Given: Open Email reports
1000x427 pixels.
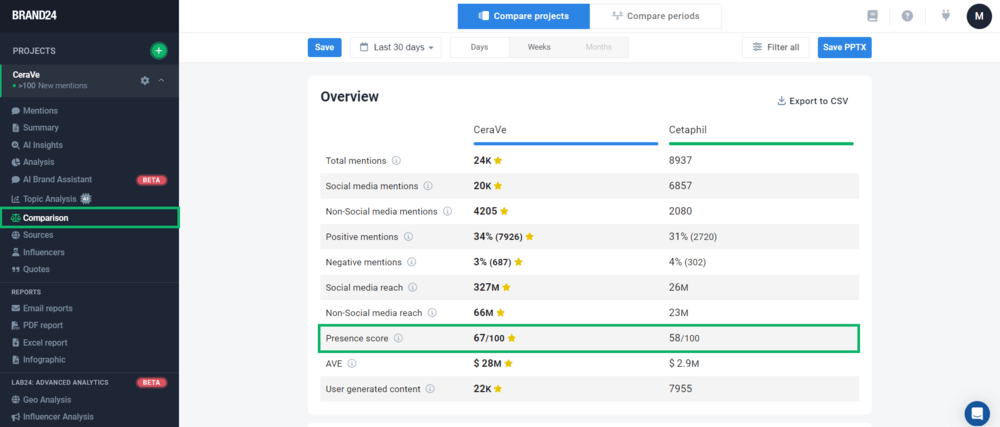Looking at the screenshot, I should 48,308.
